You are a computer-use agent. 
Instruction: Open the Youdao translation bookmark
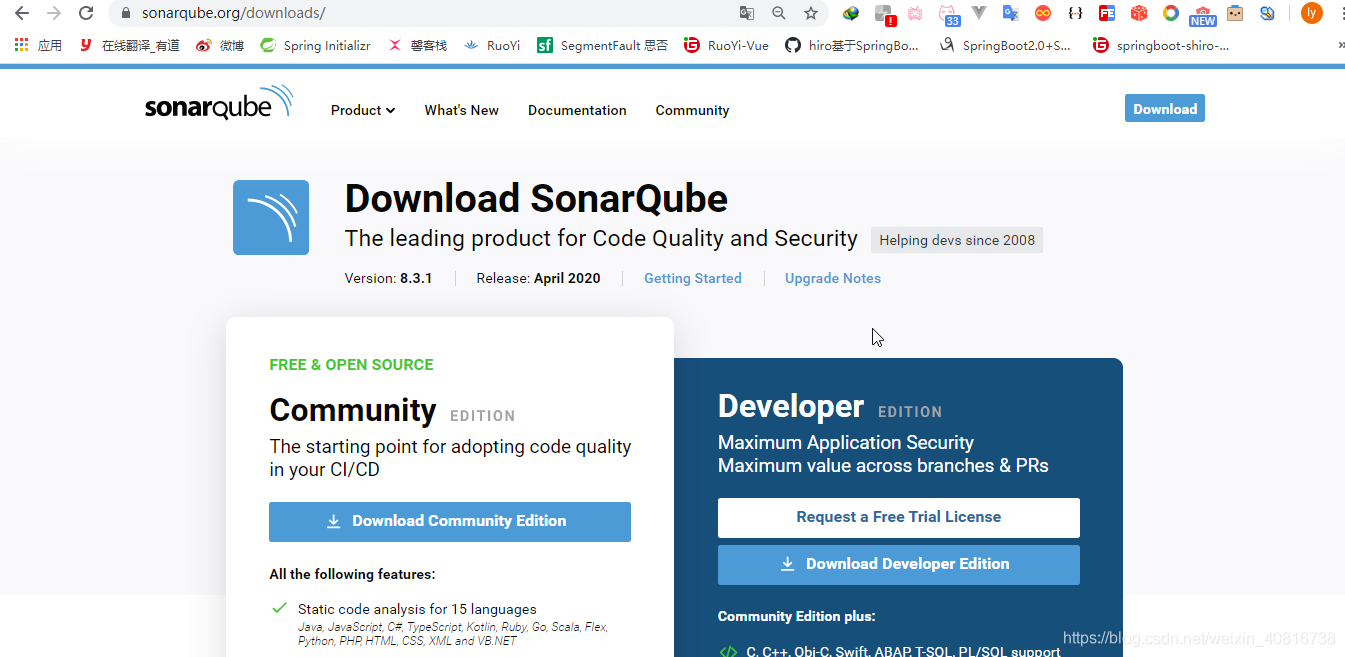tap(130, 45)
